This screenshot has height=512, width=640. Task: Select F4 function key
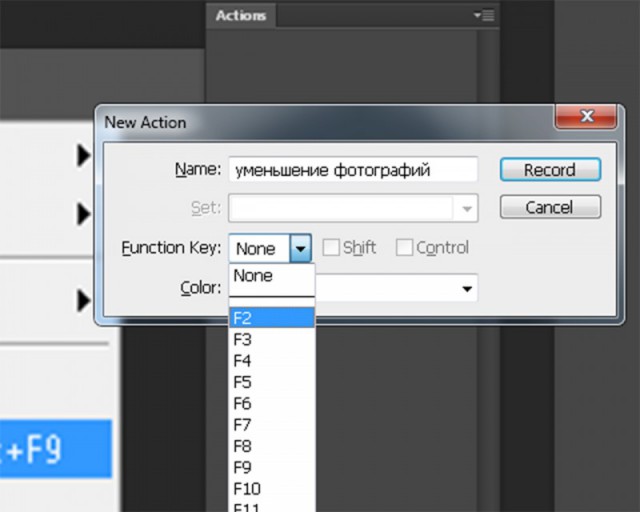point(272,361)
